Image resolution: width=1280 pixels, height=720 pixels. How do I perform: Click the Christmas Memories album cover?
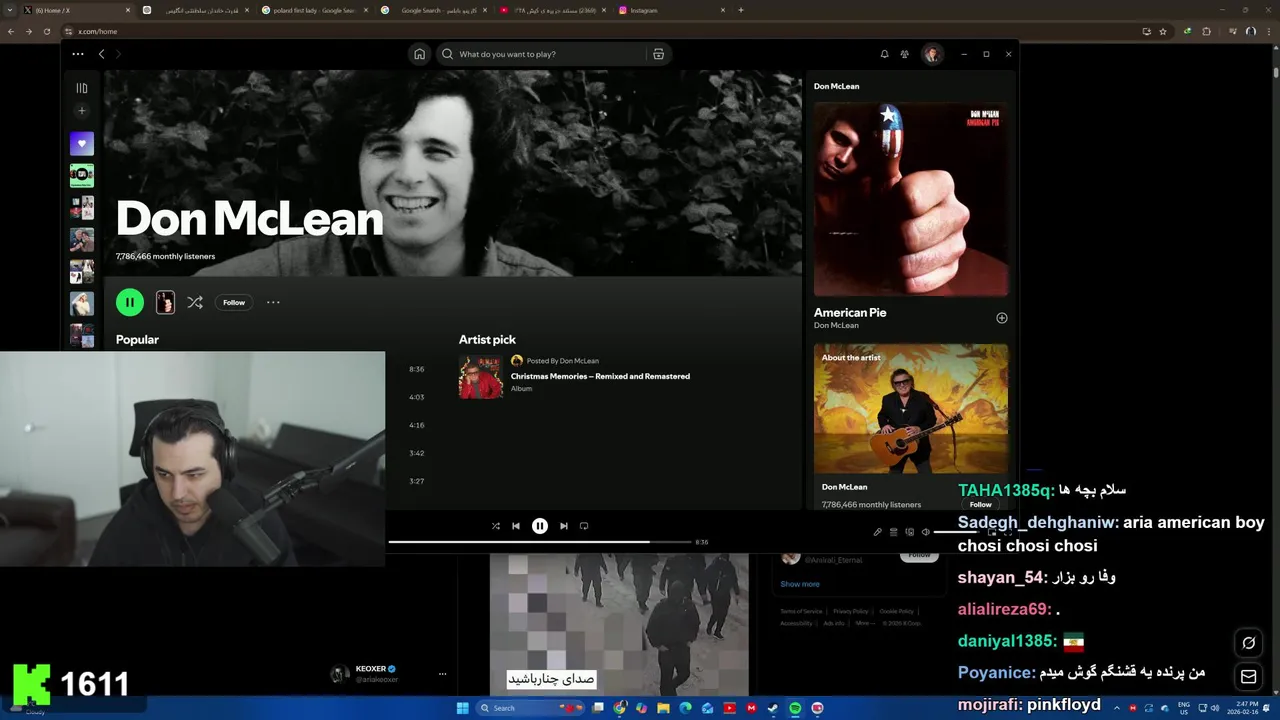click(x=480, y=378)
